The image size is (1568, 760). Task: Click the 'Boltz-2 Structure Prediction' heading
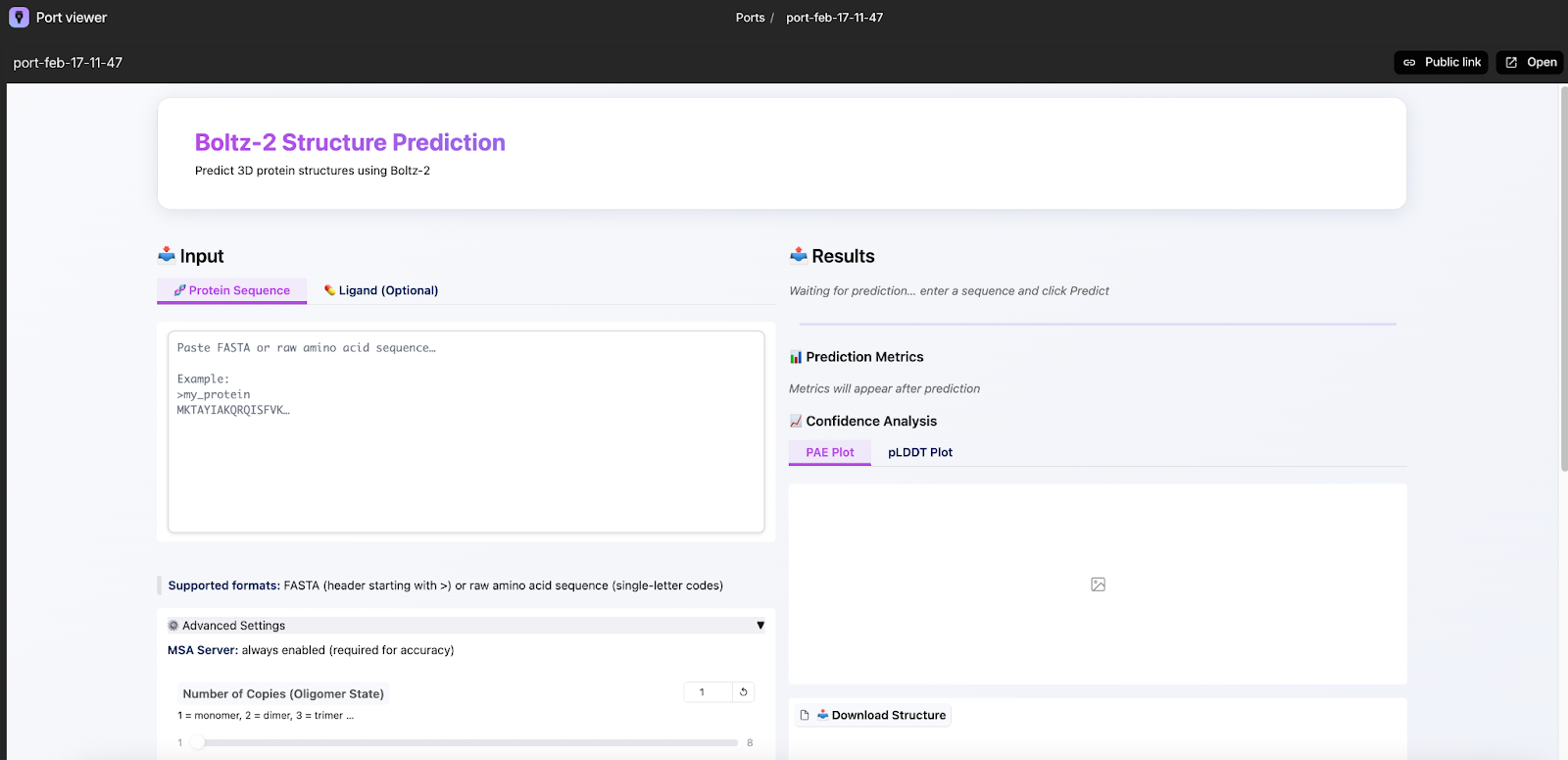[x=350, y=142]
